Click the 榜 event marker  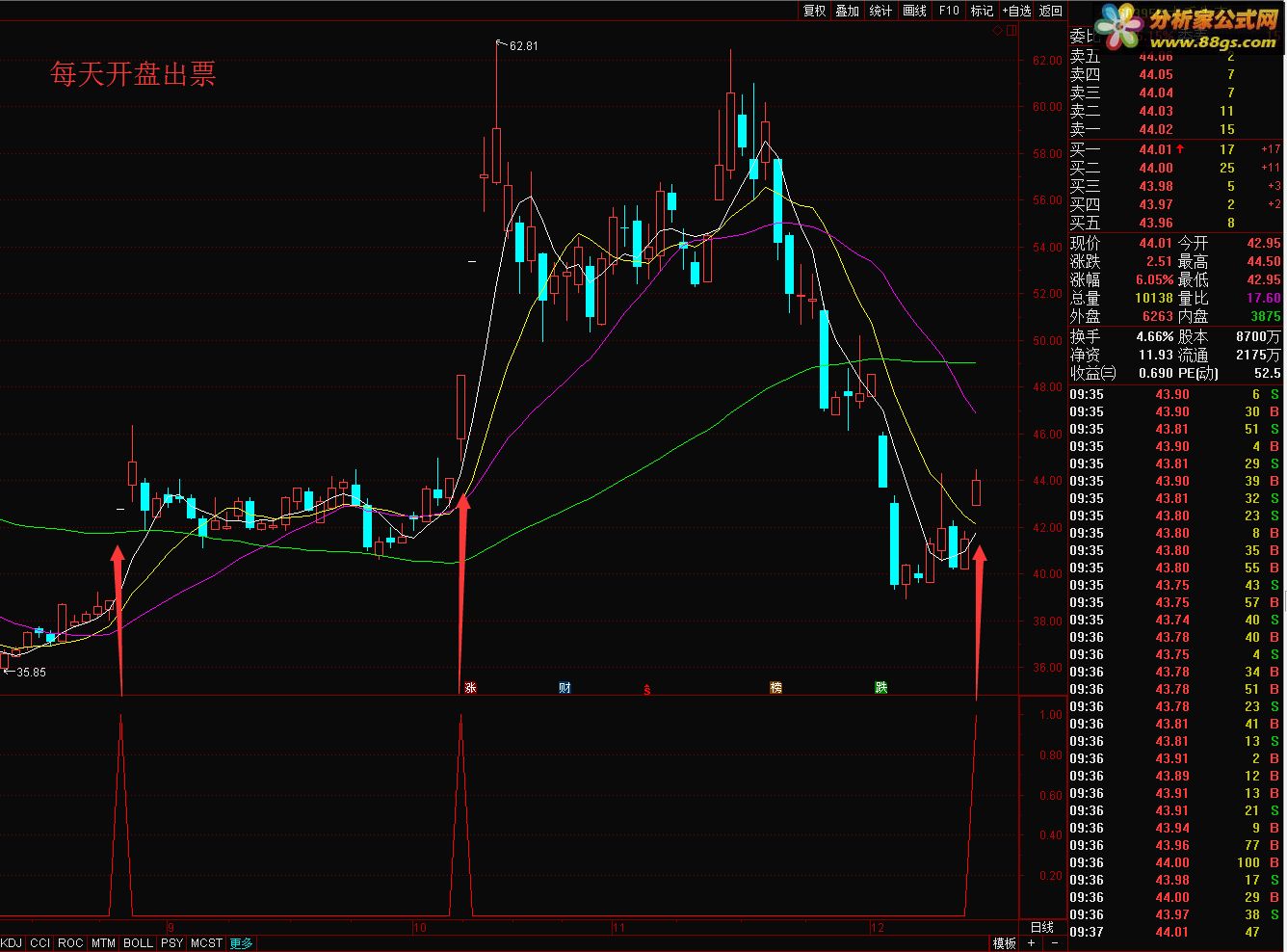775,687
